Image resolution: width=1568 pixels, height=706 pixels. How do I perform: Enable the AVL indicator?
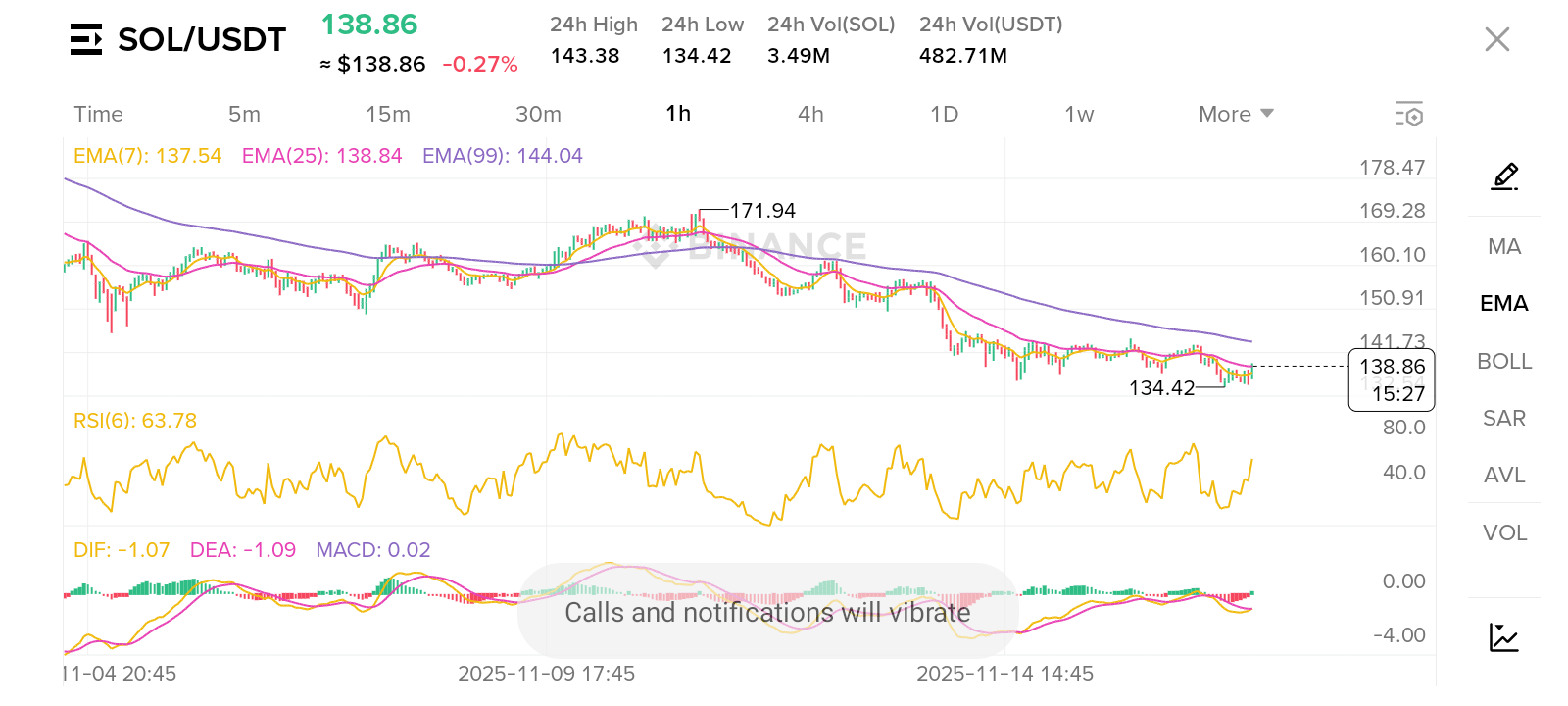click(x=1504, y=476)
